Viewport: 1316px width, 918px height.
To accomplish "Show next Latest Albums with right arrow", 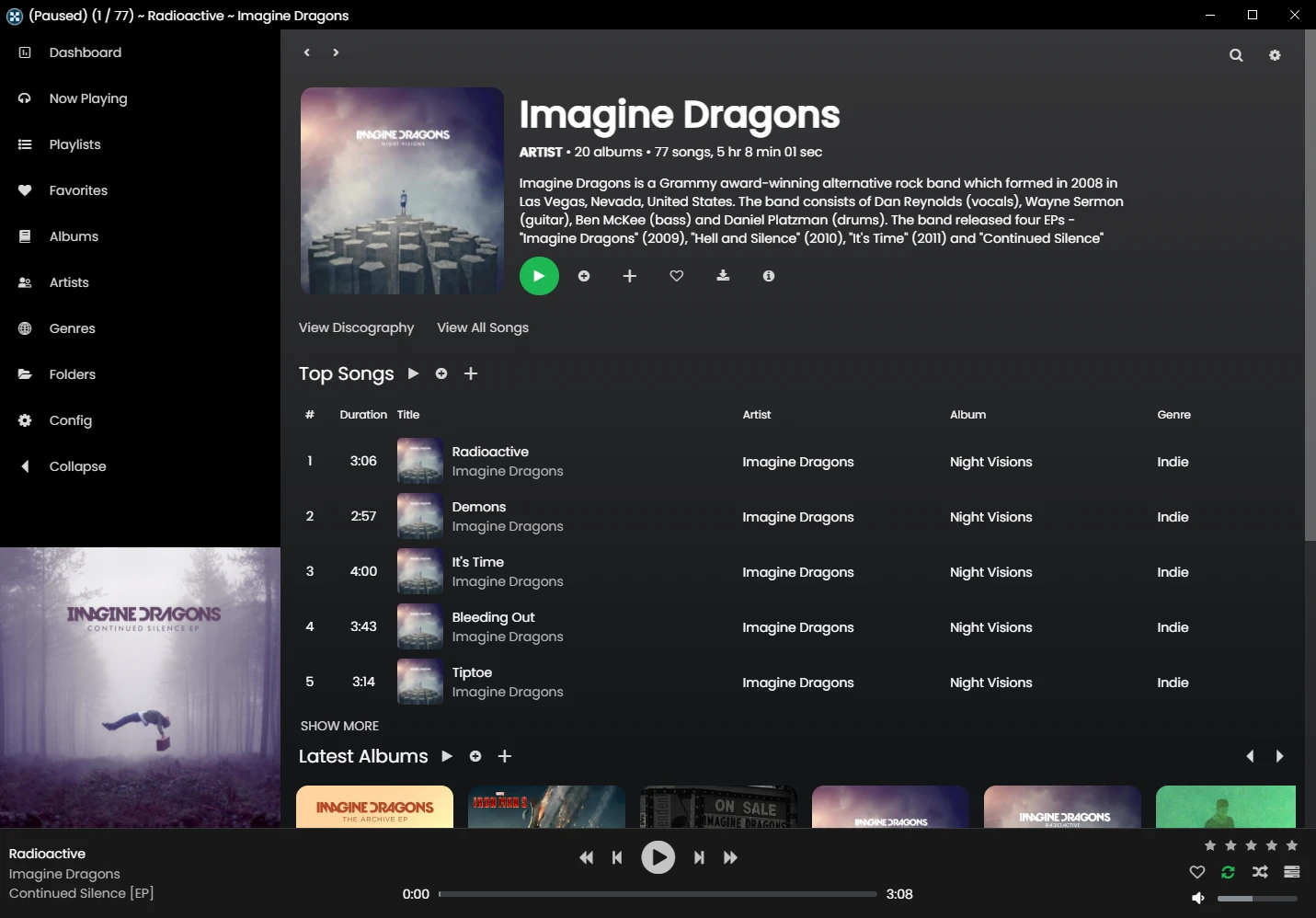I will coord(1279,756).
